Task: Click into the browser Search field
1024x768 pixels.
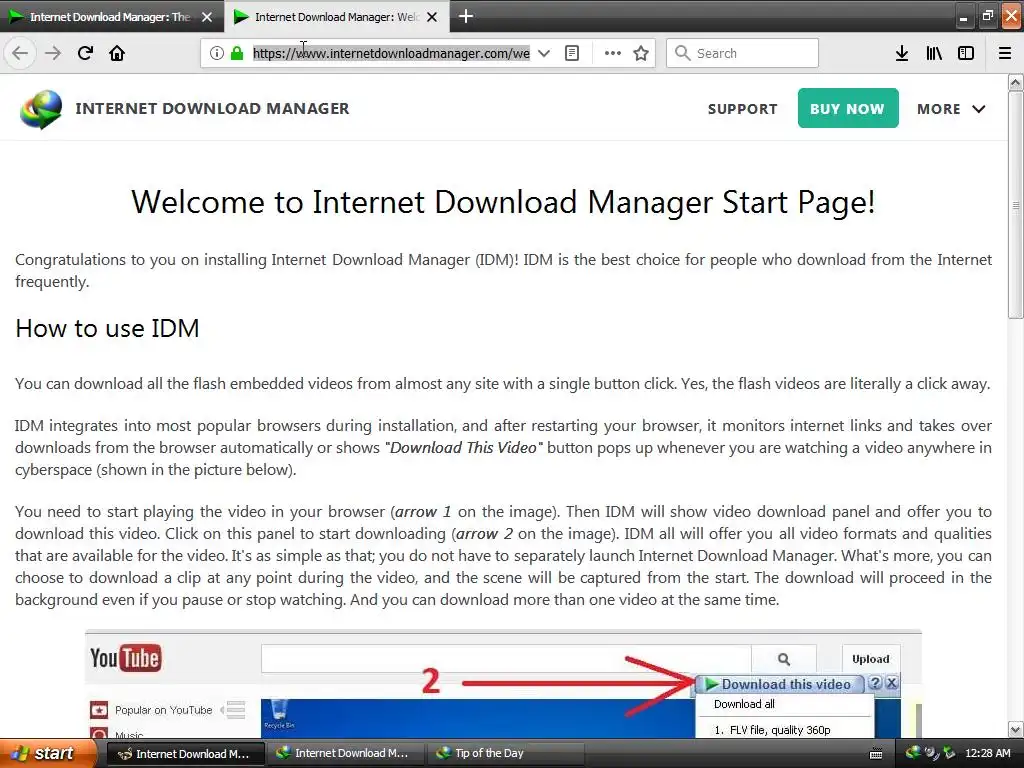Action: [742, 53]
